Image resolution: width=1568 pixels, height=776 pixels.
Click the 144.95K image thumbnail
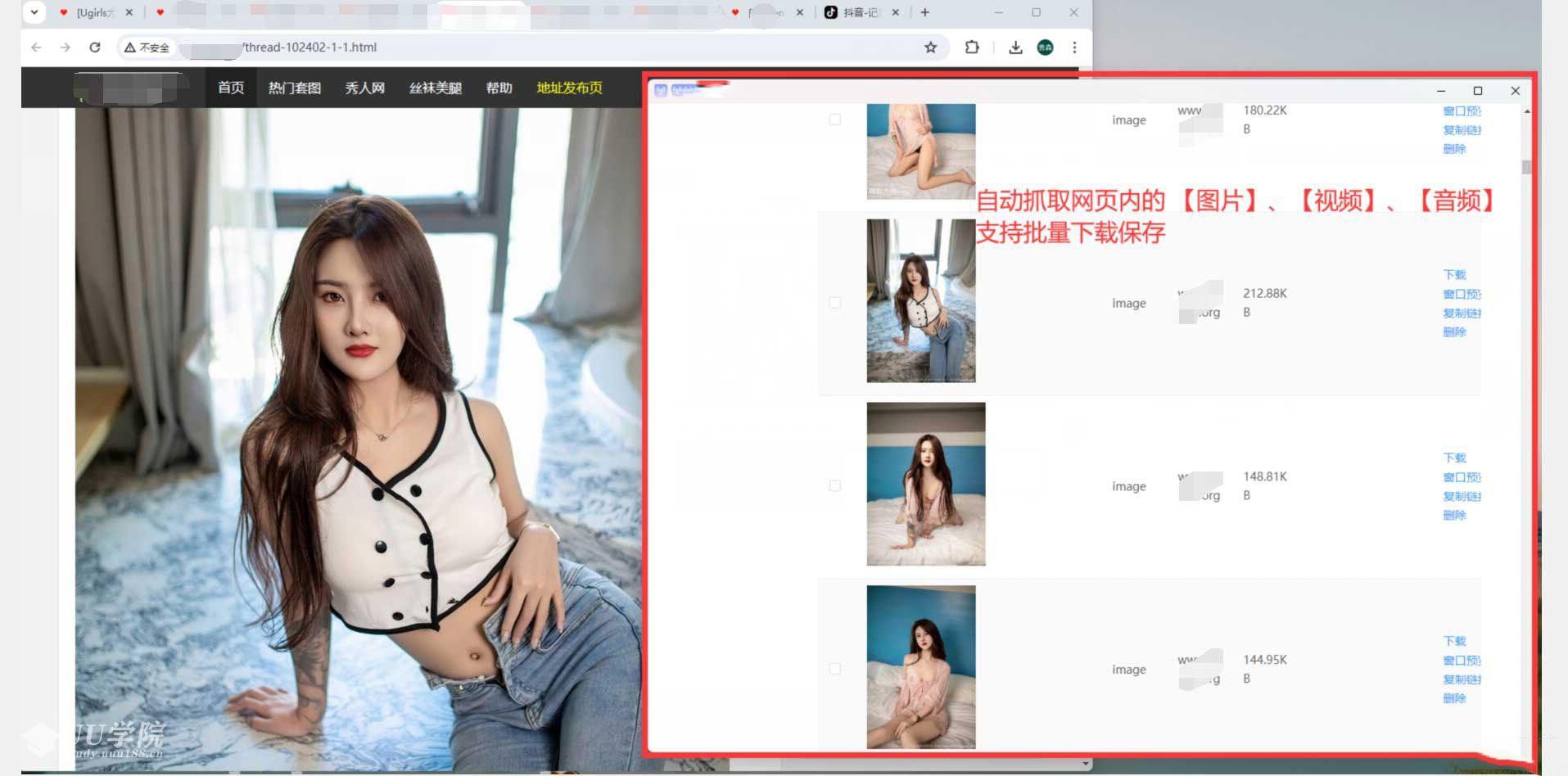pyautogui.click(x=920, y=666)
